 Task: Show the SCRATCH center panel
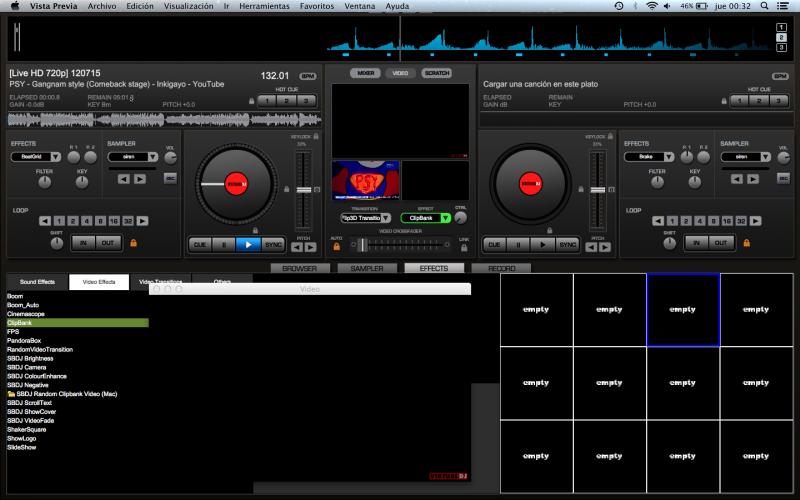[x=437, y=73]
